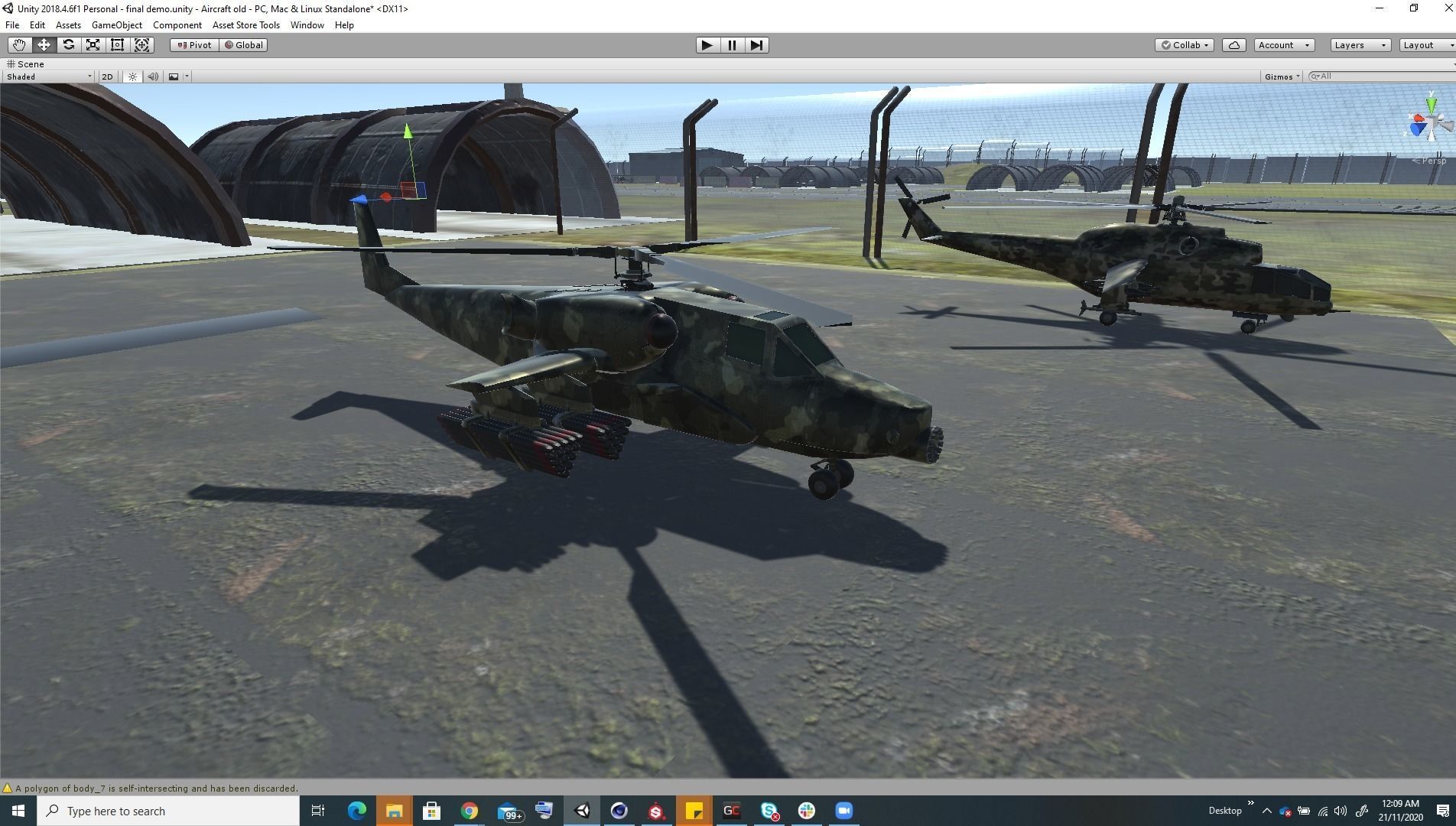1456x826 pixels.
Task: Activate the Move tool
Action: coord(44,45)
